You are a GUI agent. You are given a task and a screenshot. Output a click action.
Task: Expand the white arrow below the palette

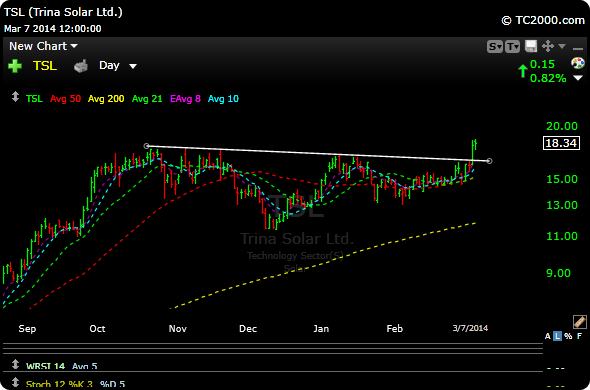[579, 78]
